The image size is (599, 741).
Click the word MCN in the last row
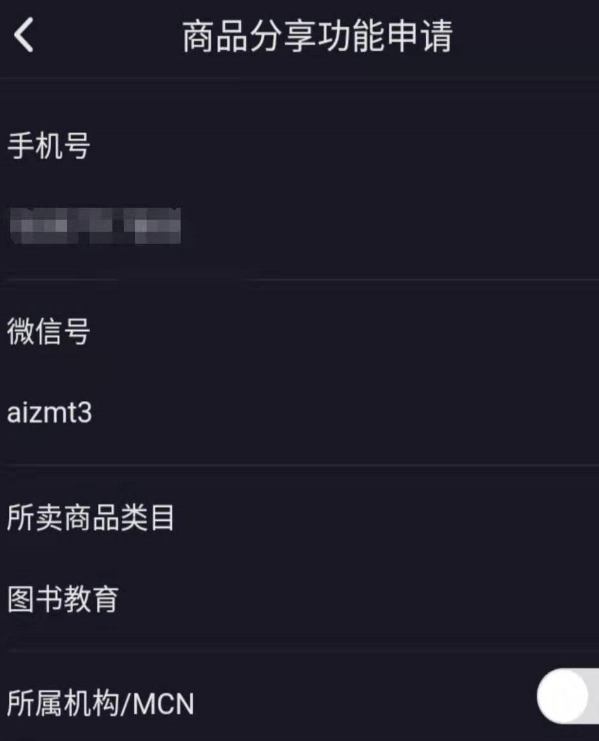pyautogui.click(x=163, y=704)
